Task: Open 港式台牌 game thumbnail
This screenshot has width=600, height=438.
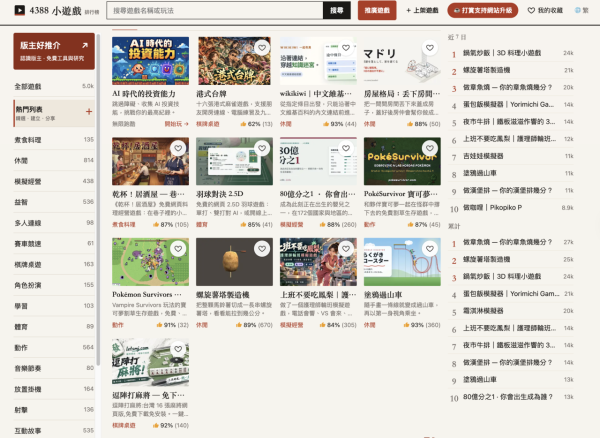Action: (x=234, y=61)
